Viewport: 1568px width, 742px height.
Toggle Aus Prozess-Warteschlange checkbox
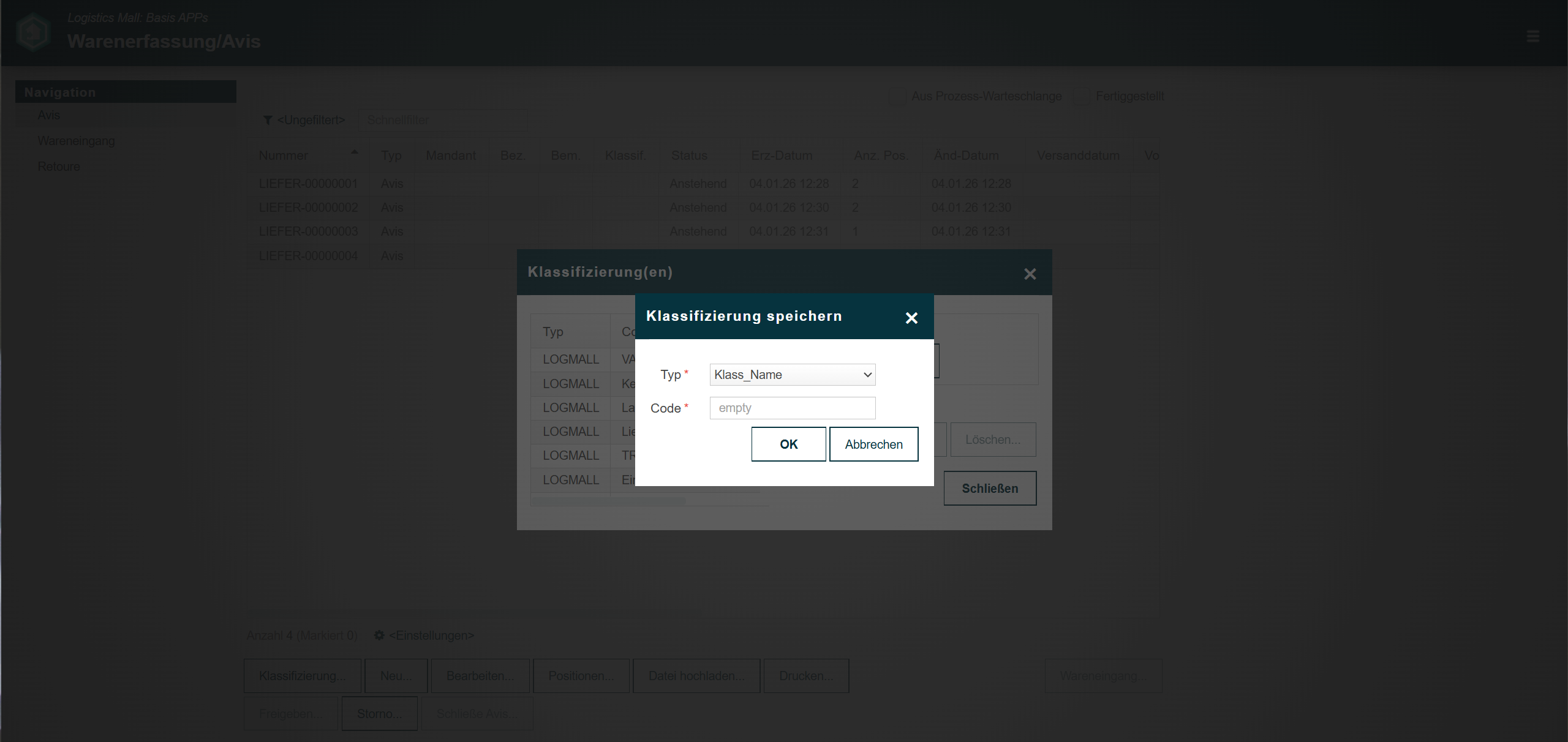coord(897,96)
